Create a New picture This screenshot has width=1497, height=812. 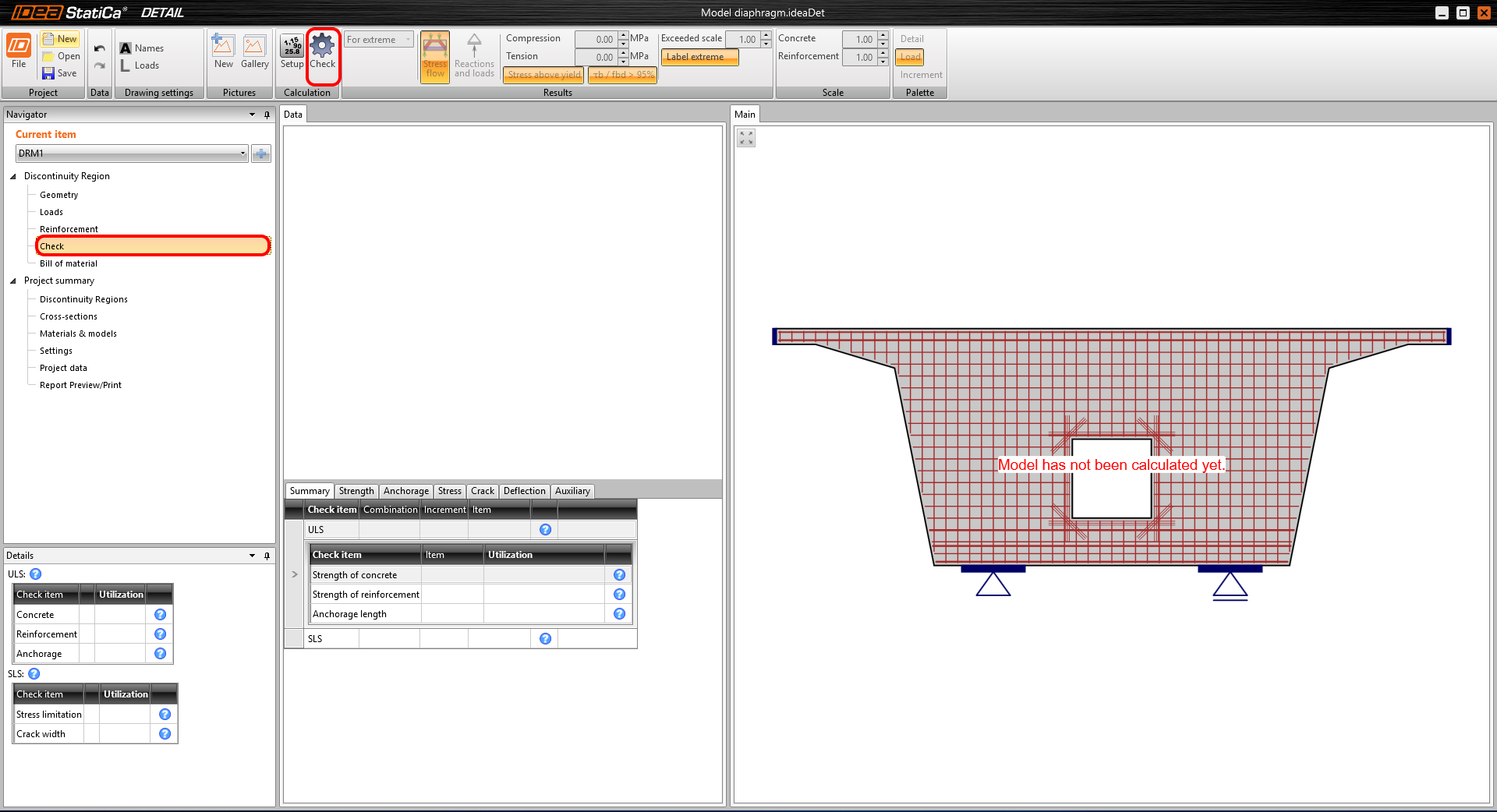(x=223, y=47)
